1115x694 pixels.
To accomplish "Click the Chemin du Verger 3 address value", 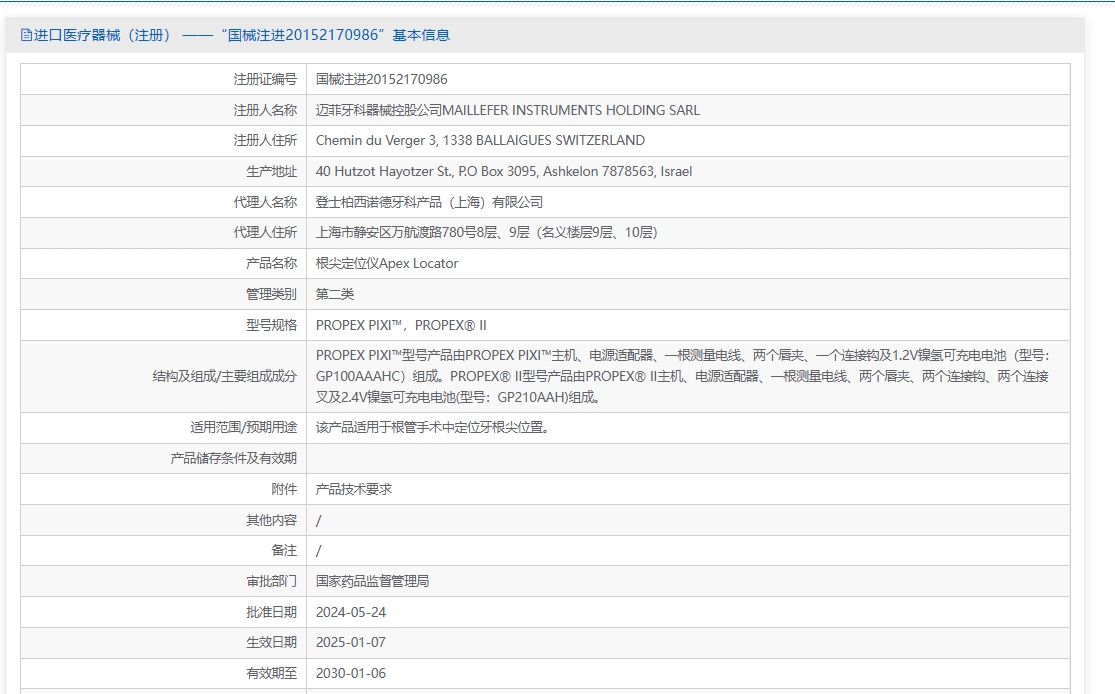I will coord(480,141).
